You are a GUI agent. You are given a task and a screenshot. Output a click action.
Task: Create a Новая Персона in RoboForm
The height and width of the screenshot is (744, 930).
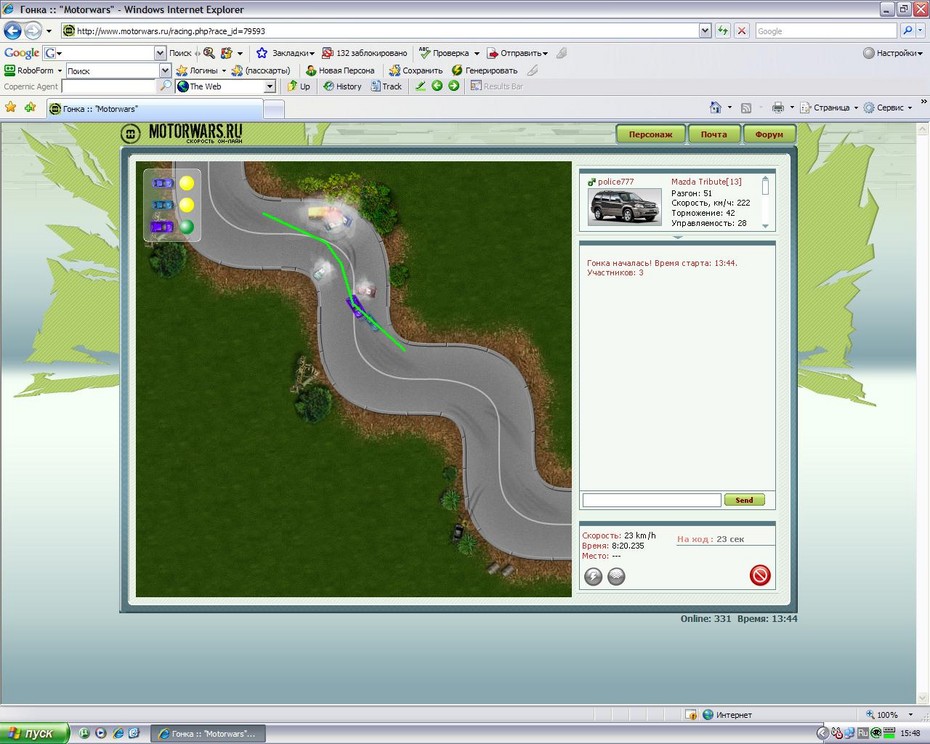(x=340, y=70)
